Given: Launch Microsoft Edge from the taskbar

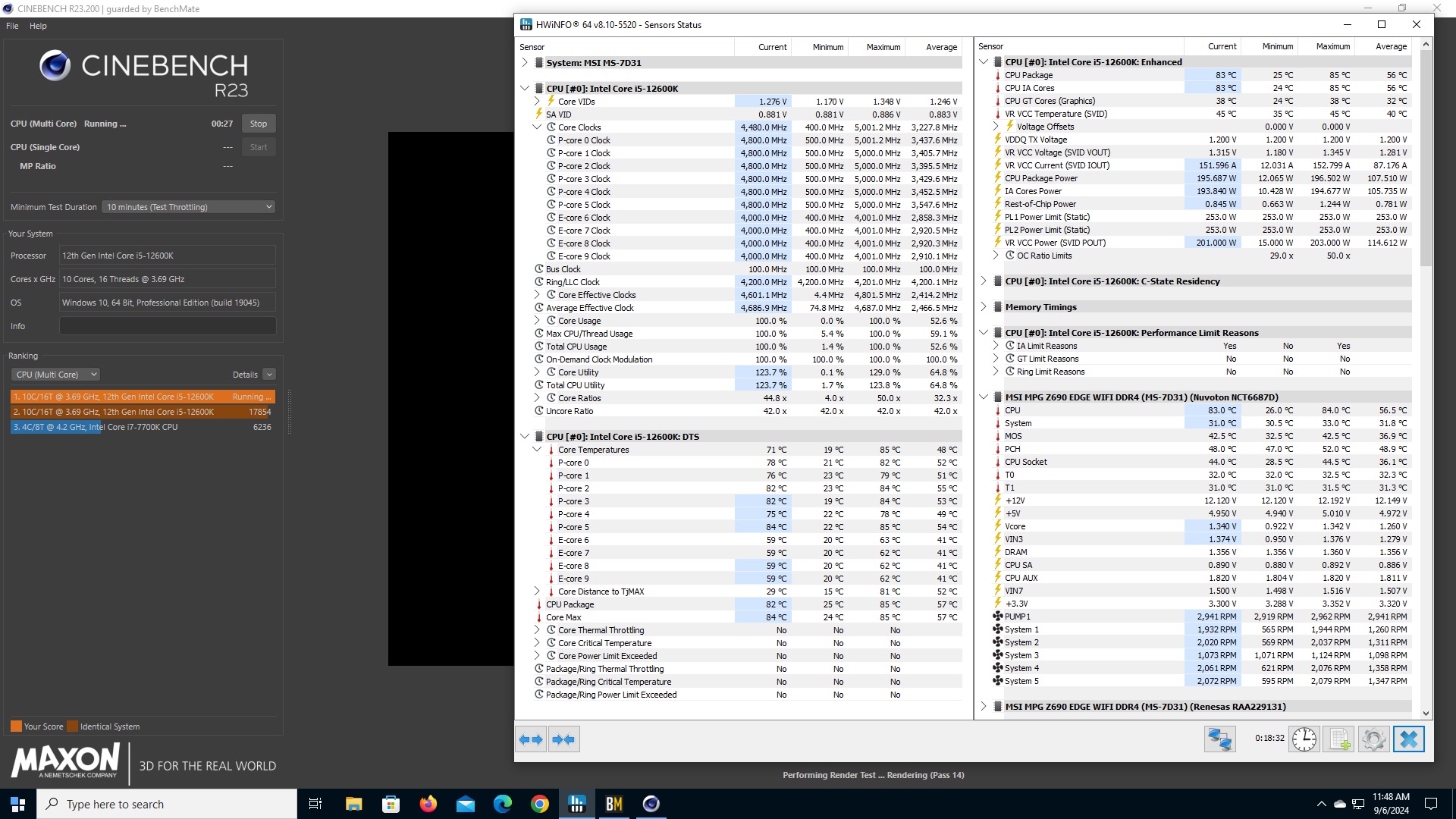Looking at the screenshot, I should pos(502,804).
